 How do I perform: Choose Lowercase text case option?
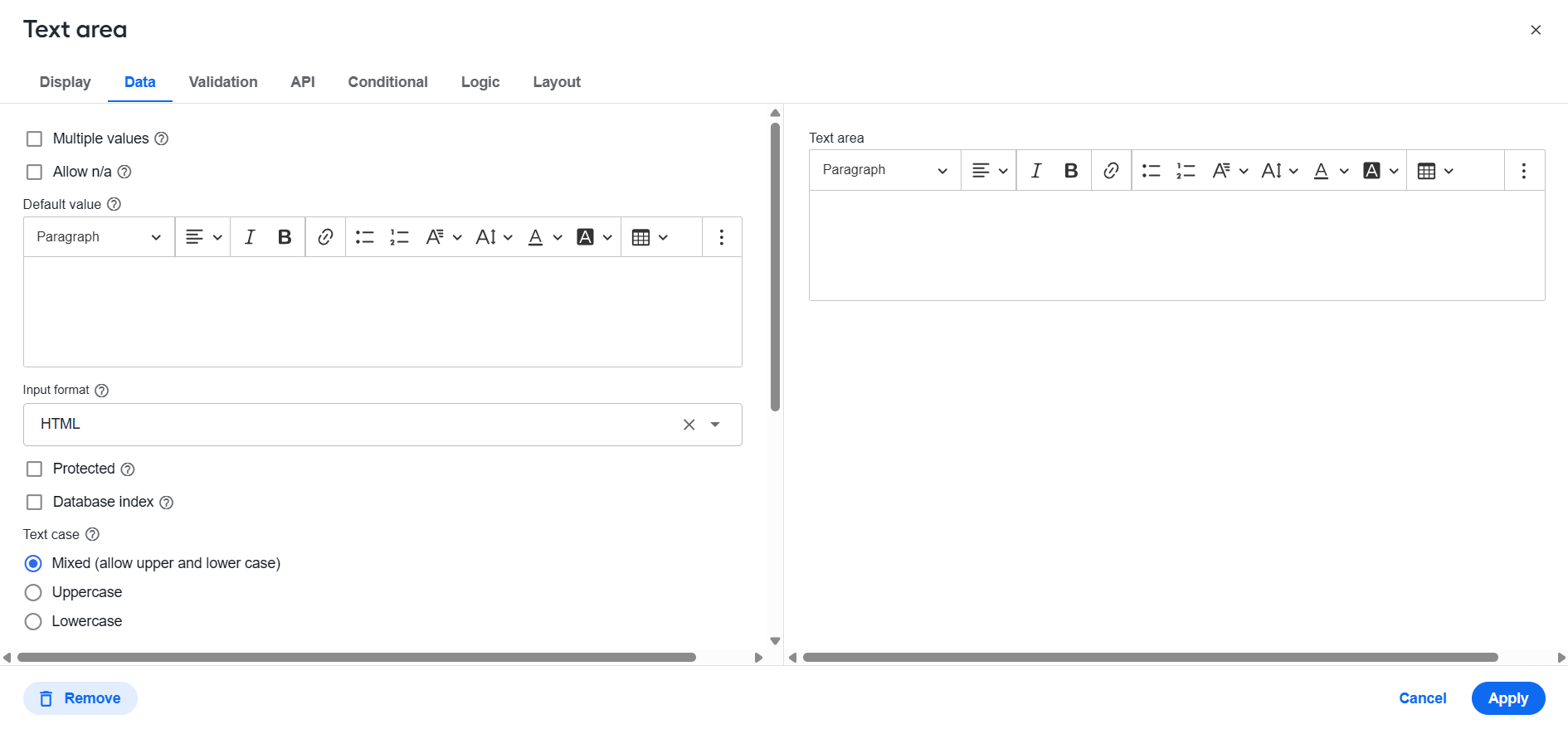point(33,621)
